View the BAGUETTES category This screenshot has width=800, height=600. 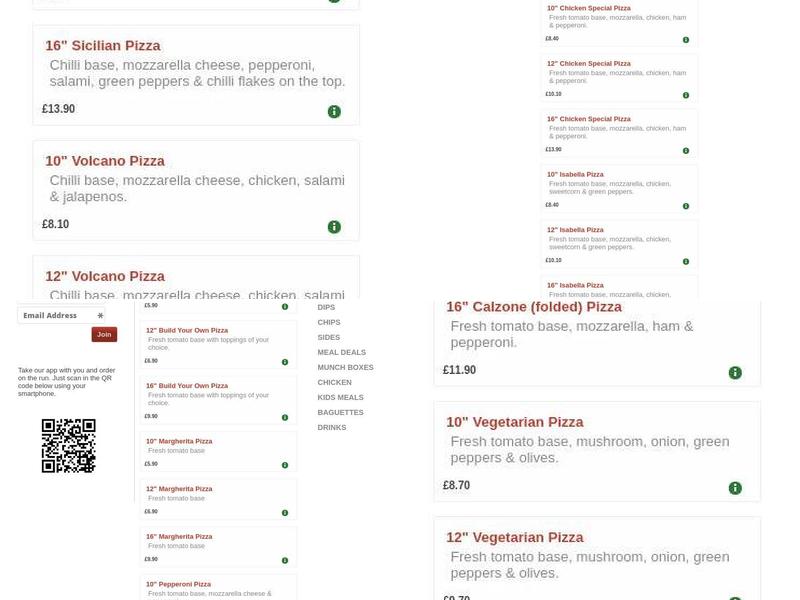[340, 412]
